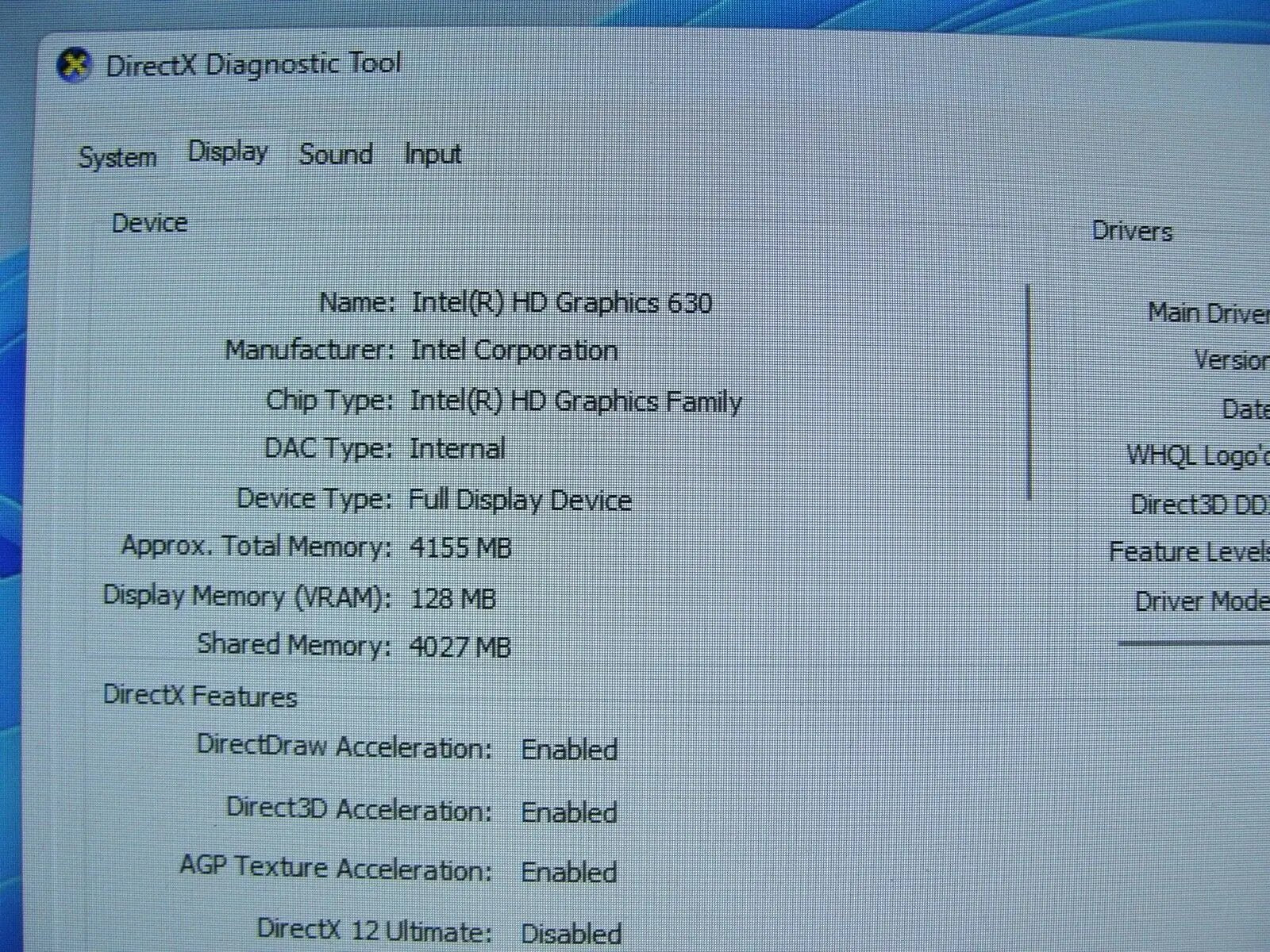Click the DirectX Diagnostic Tool title icon

click(x=74, y=64)
